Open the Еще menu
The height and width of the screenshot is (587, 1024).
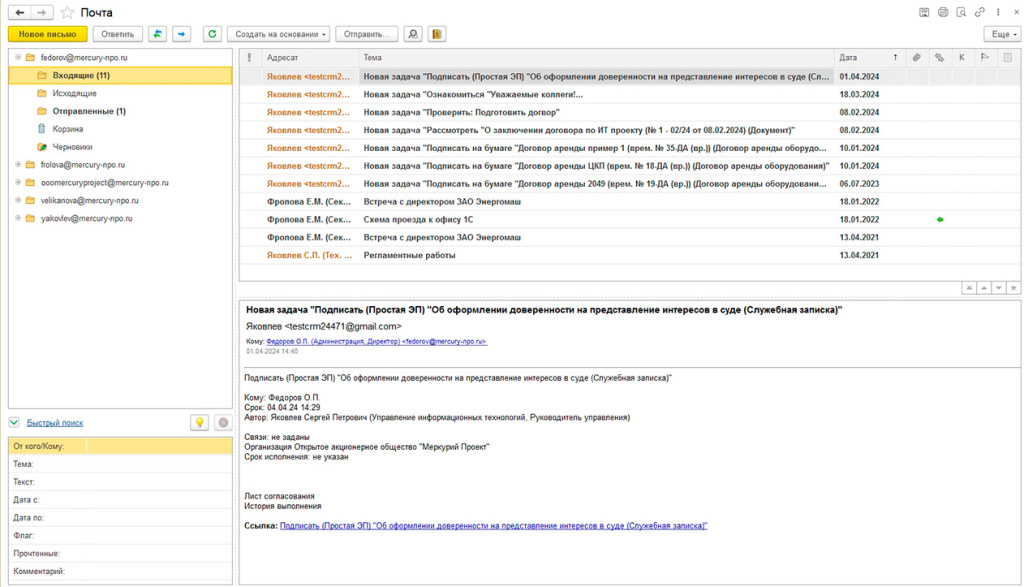pos(1001,34)
